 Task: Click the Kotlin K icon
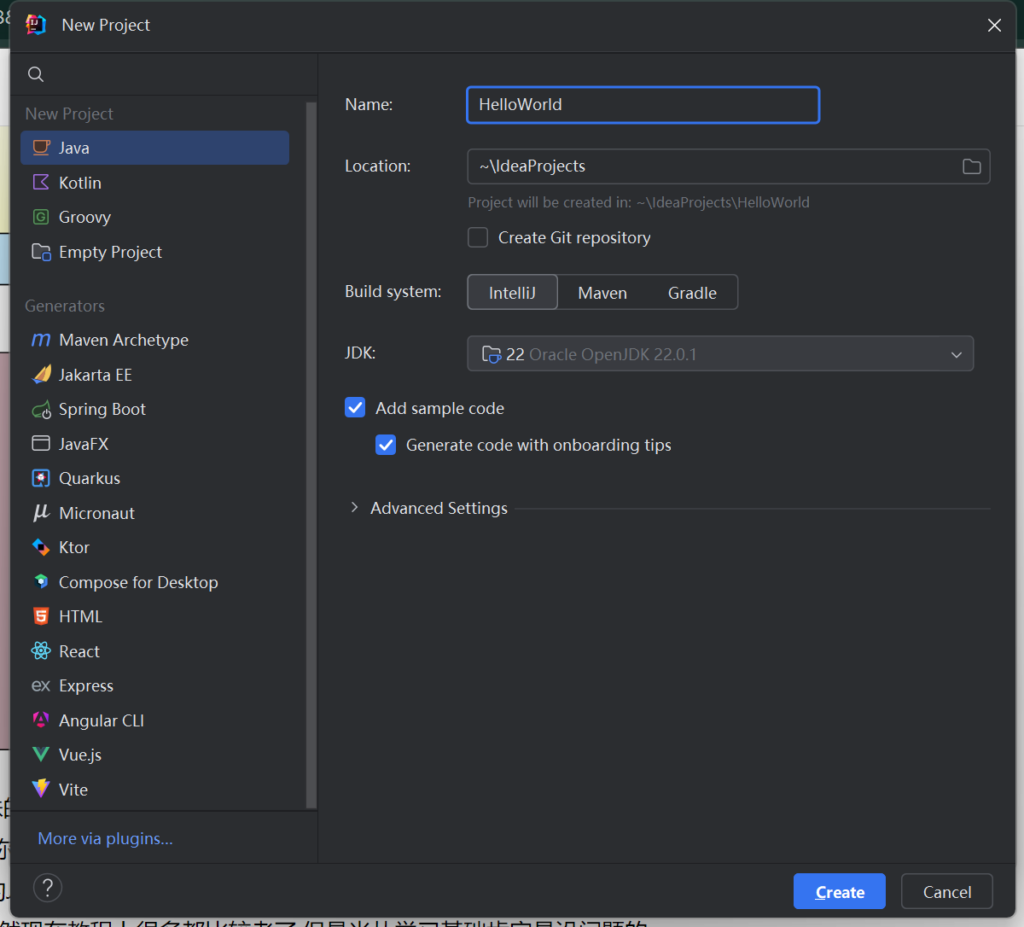(x=41, y=182)
